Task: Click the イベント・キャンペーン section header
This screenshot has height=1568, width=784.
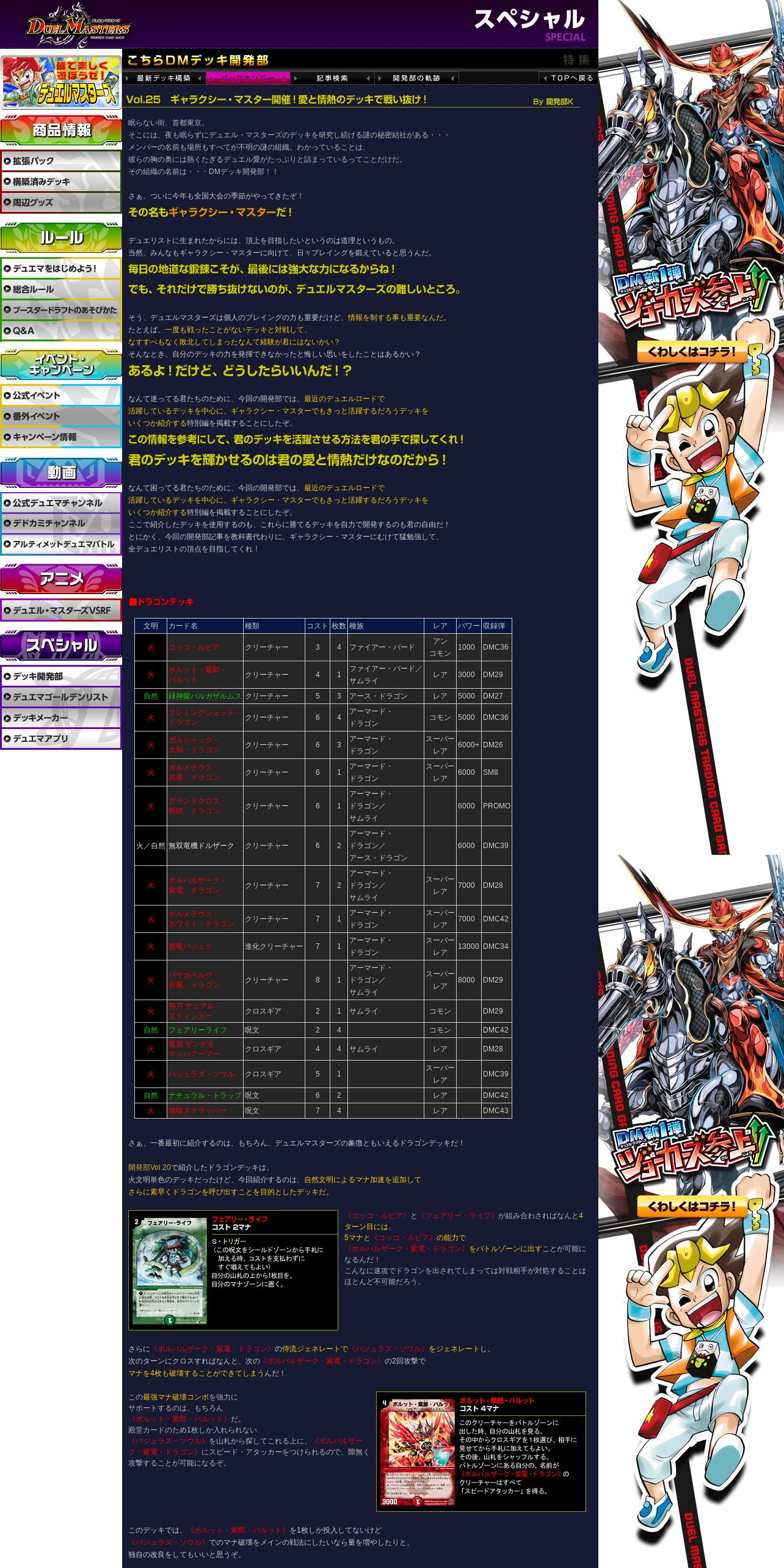Action: pyautogui.click(x=61, y=365)
